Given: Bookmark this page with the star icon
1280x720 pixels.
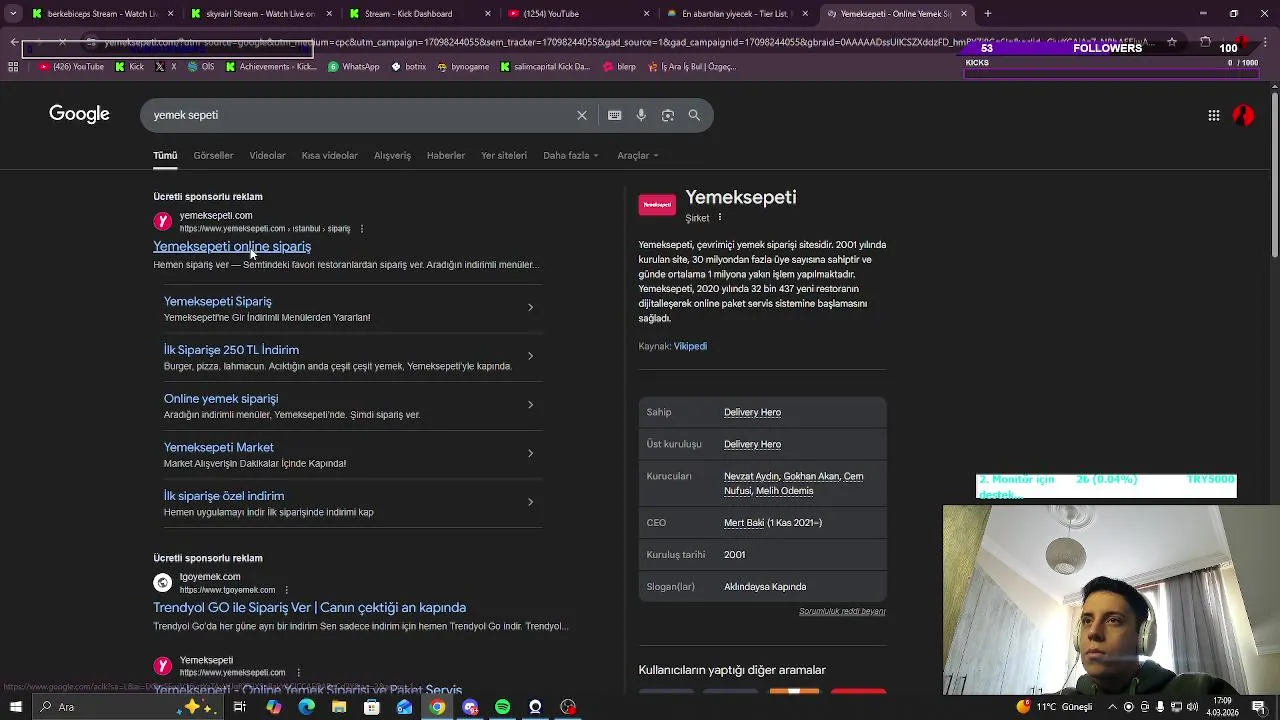Looking at the screenshot, I should coord(1172,43).
